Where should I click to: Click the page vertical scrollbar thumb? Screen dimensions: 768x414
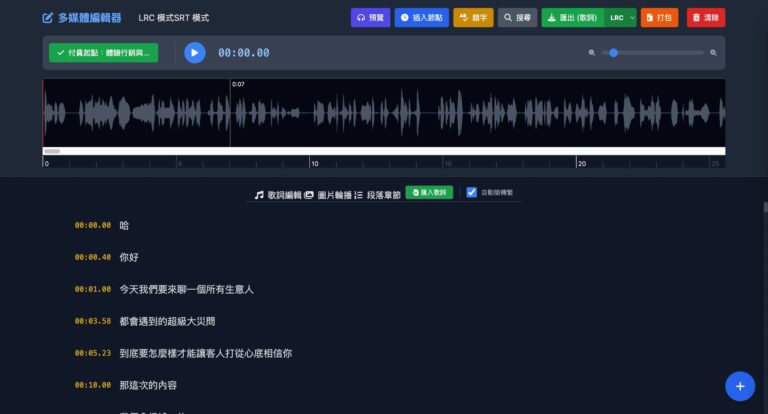(x=766, y=207)
